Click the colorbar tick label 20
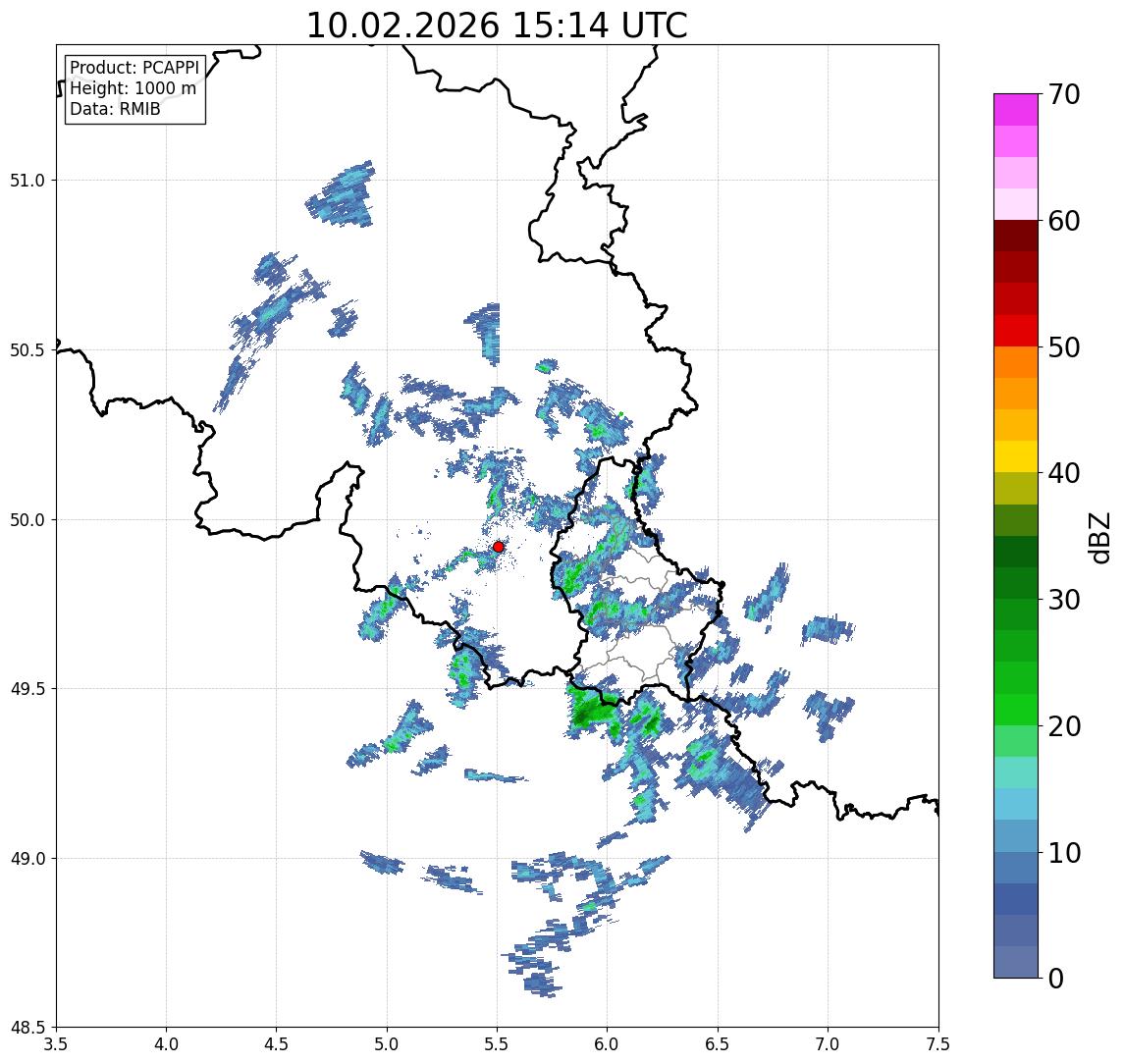The height and width of the screenshot is (1064, 1124). pyautogui.click(x=1064, y=725)
